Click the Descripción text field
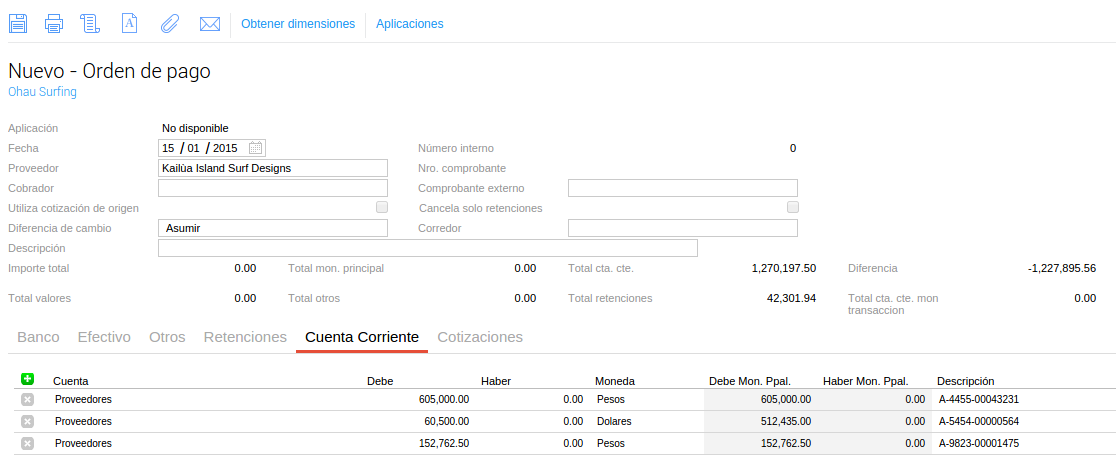 [427, 248]
